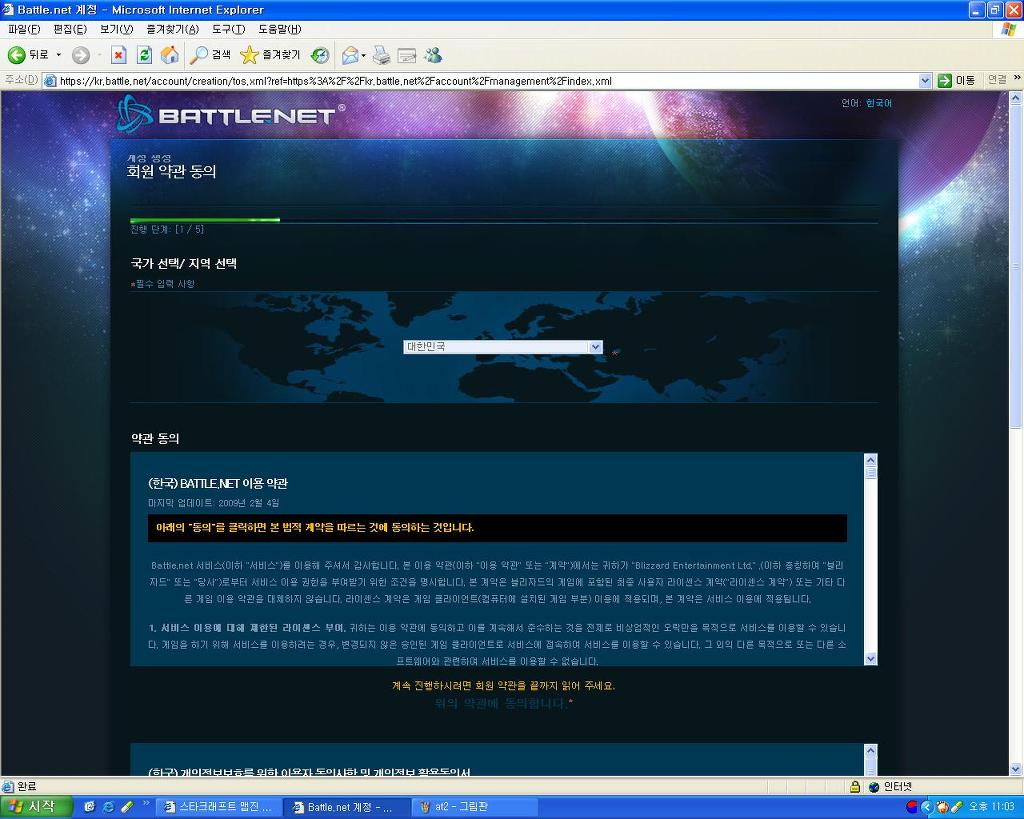Click the 한국어 language link
1024x819 pixels.
point(878,103)
